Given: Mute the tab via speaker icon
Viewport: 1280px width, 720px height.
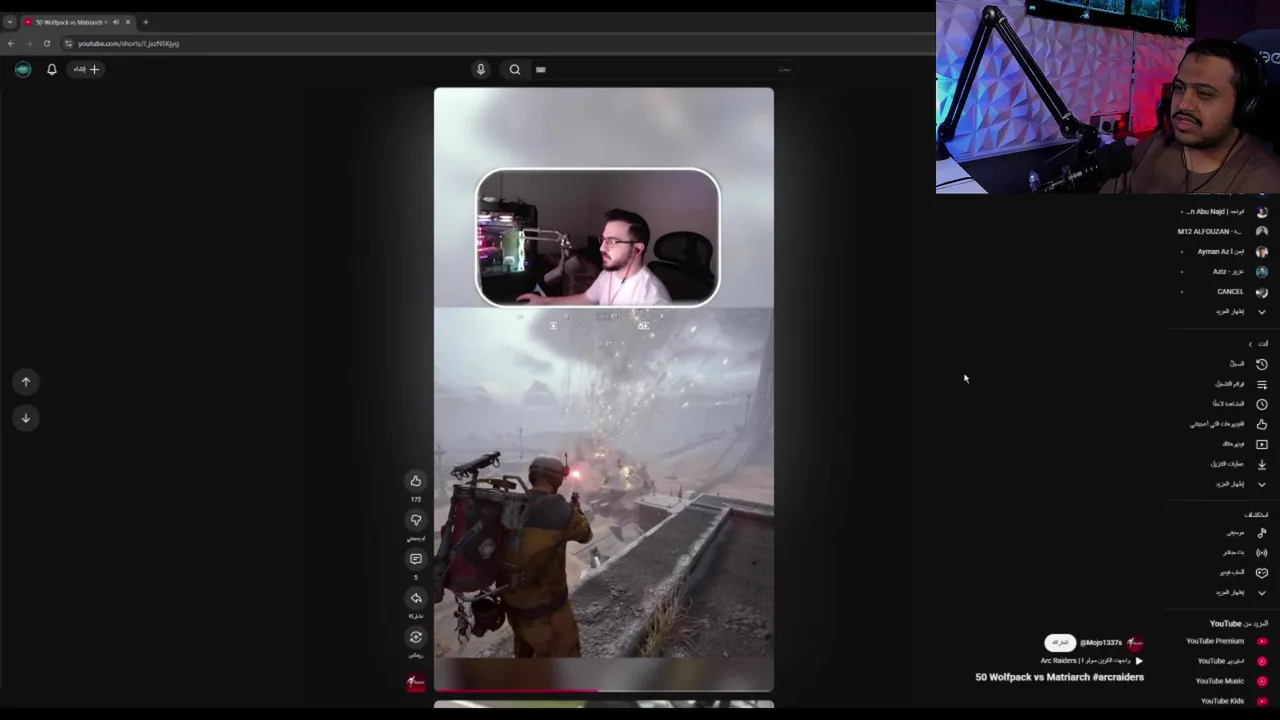Looking at the screenshot, I should pos(116,22).
